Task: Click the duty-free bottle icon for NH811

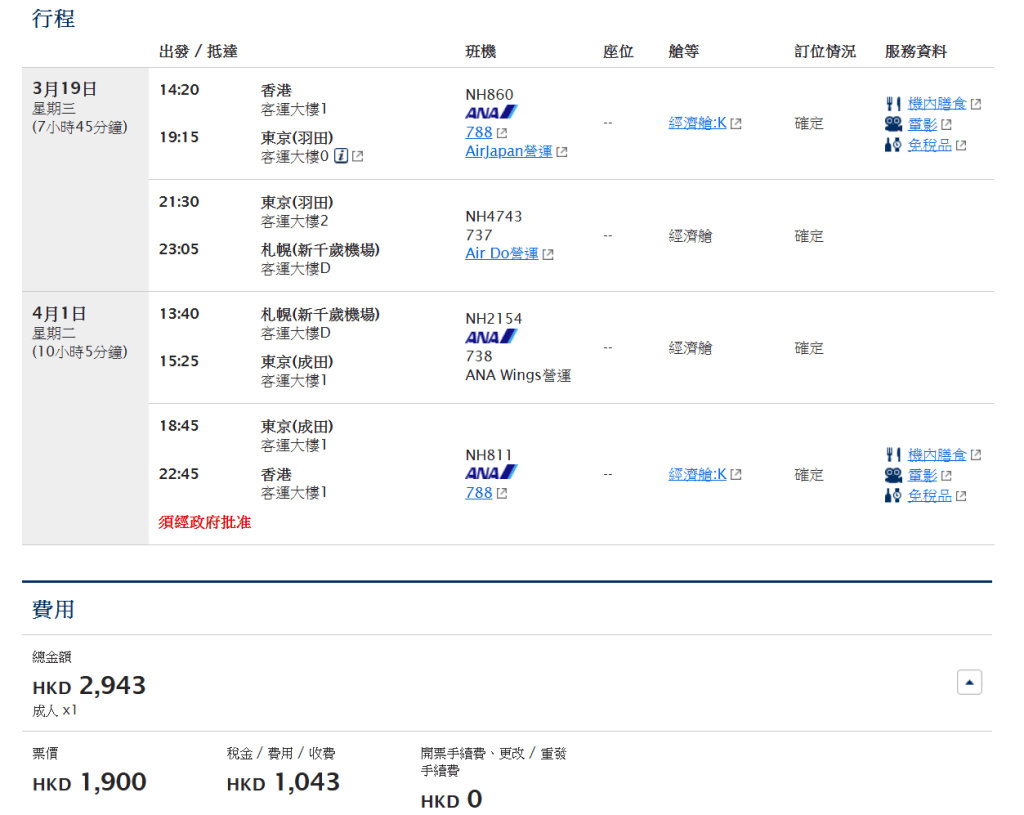Action: [893, 495]
